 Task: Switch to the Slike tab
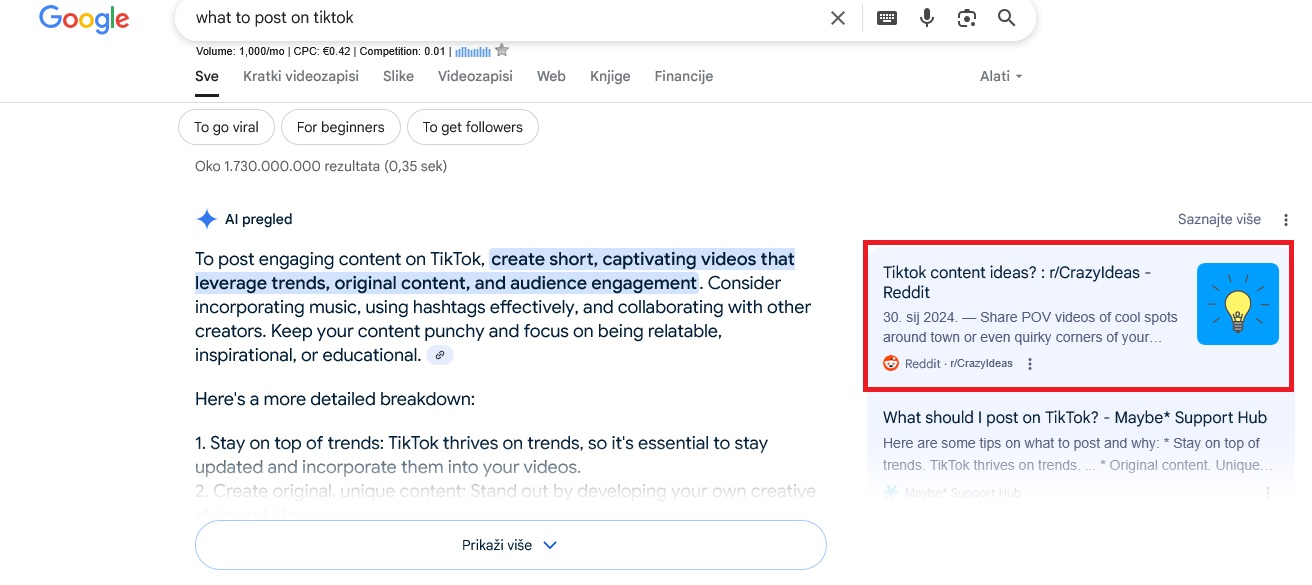(x=398, y=76)
